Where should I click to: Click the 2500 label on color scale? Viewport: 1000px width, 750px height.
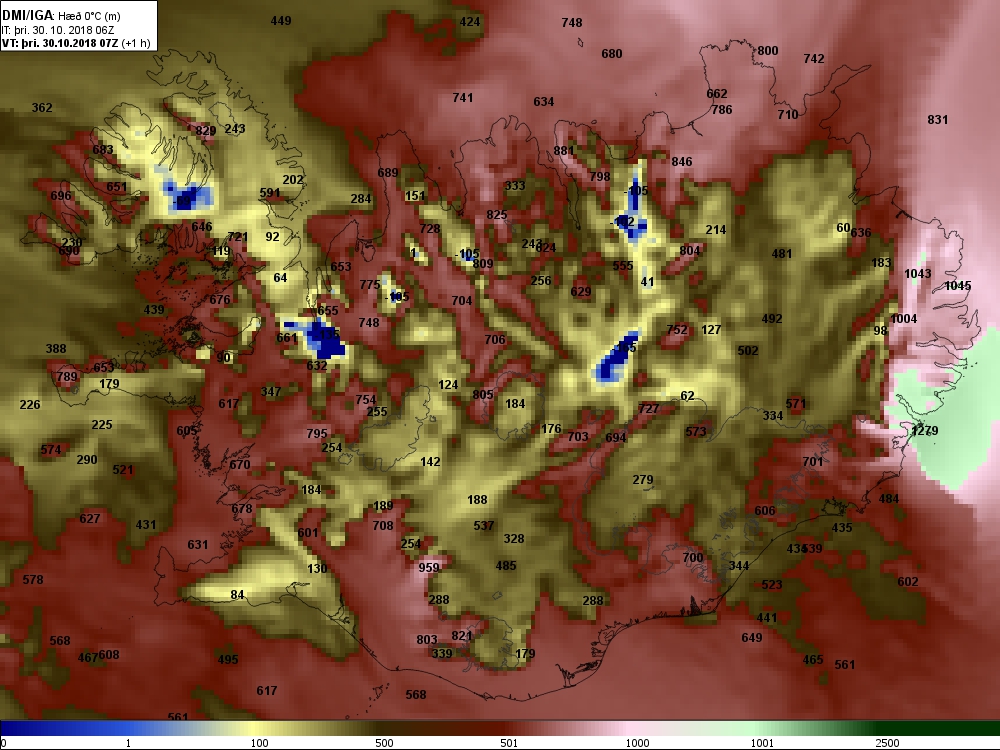click(887, 743)
